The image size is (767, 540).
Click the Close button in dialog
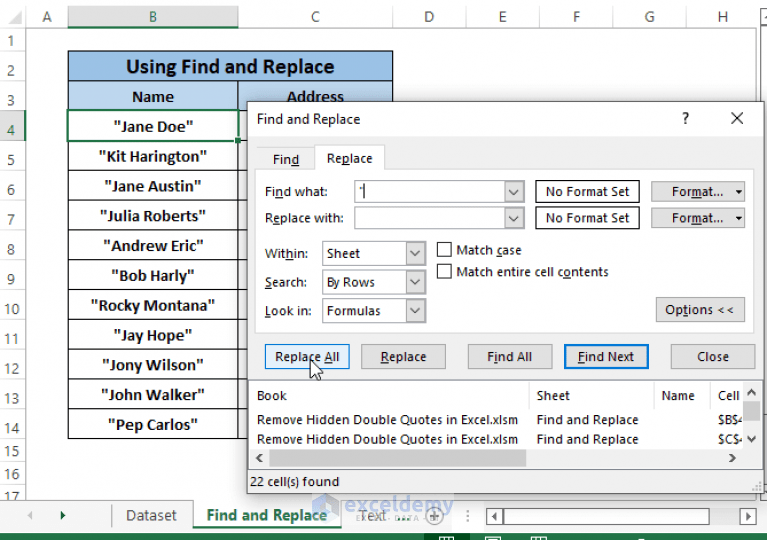(x=713, y=357)
